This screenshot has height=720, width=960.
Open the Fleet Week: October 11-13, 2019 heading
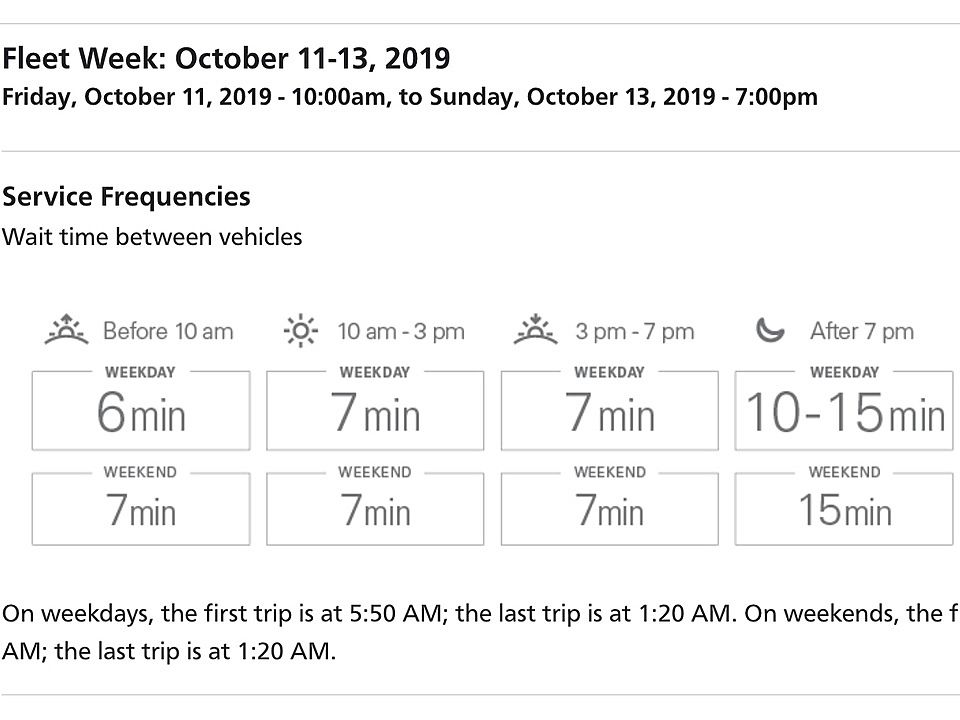click(226, 58)
